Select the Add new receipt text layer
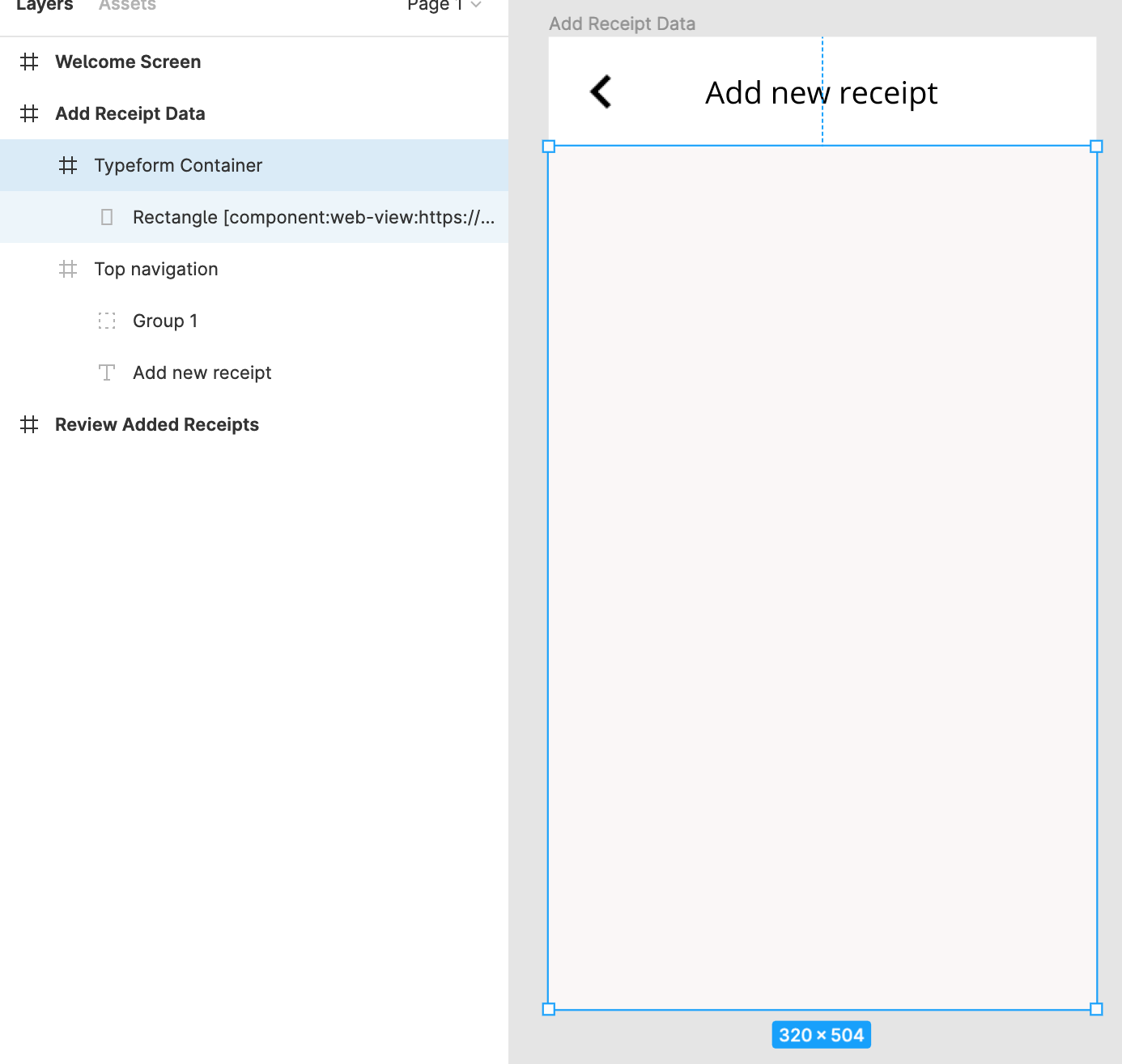The image size is (1122, 1064). click(254, 372)
